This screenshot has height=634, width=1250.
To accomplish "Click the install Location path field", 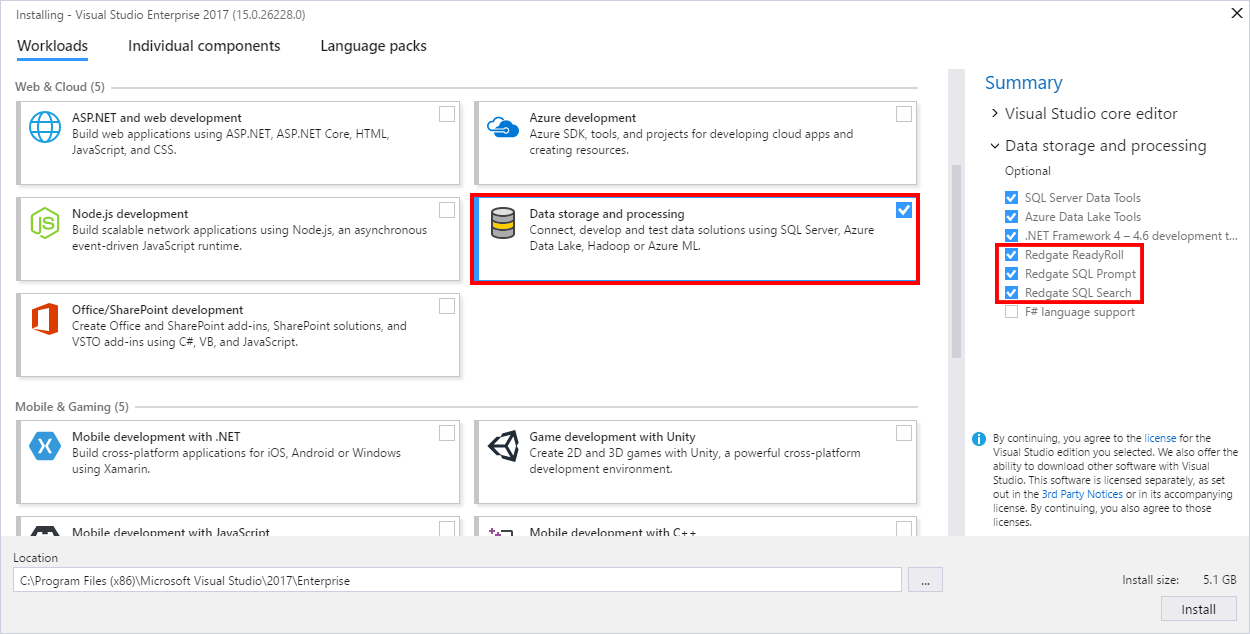I will pyautogui.click(x=457, y=580).
